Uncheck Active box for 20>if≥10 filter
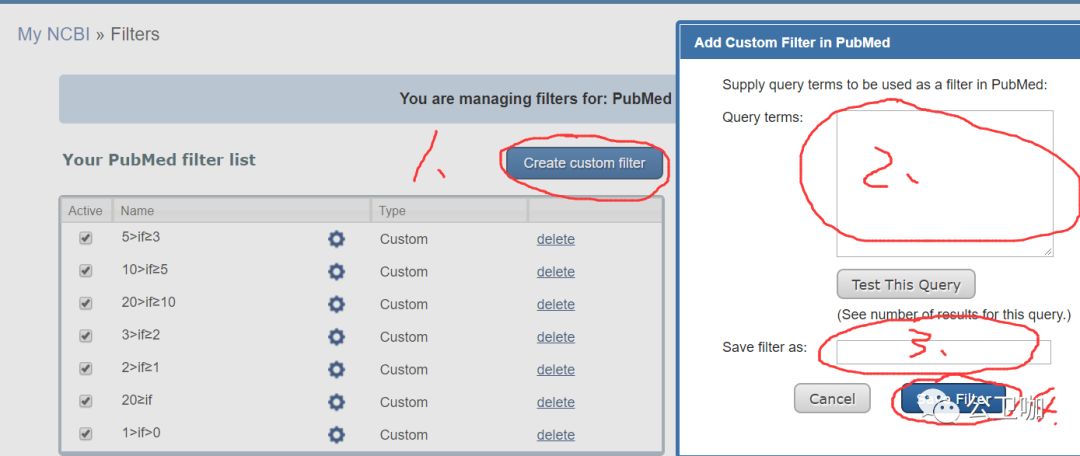Image resolution: width=1080 pixels, height=456 pixels. click(x=85, y=303)
